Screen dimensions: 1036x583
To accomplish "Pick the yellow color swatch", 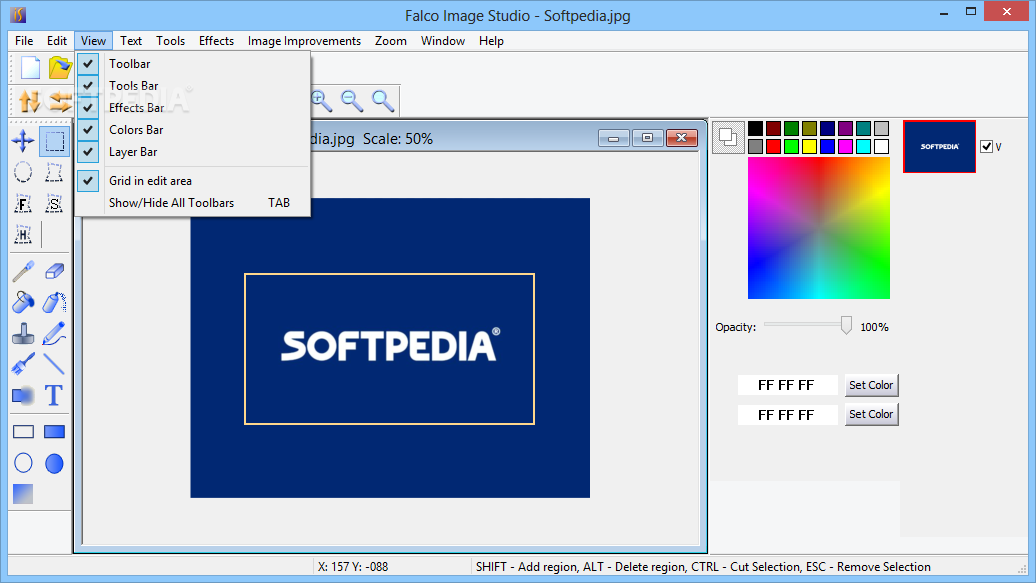I will tap(809, 146).
